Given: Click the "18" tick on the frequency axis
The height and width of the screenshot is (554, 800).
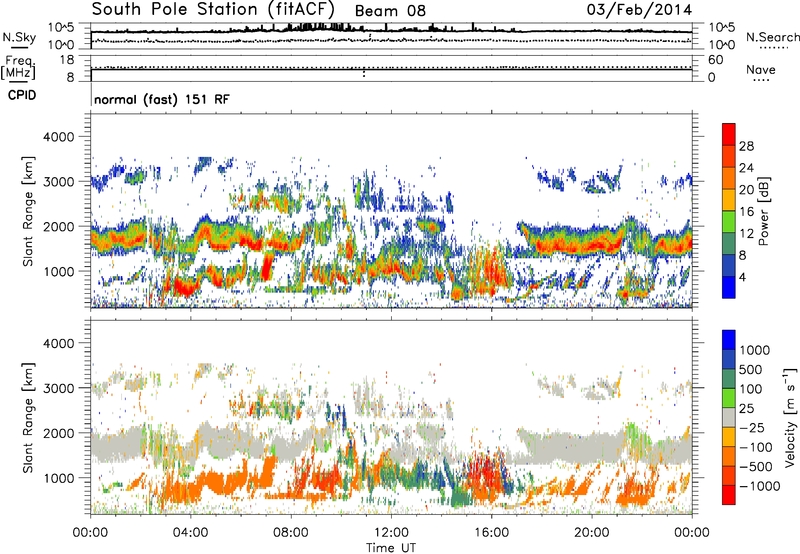Looking at the screenshot, I should (67, 60).
